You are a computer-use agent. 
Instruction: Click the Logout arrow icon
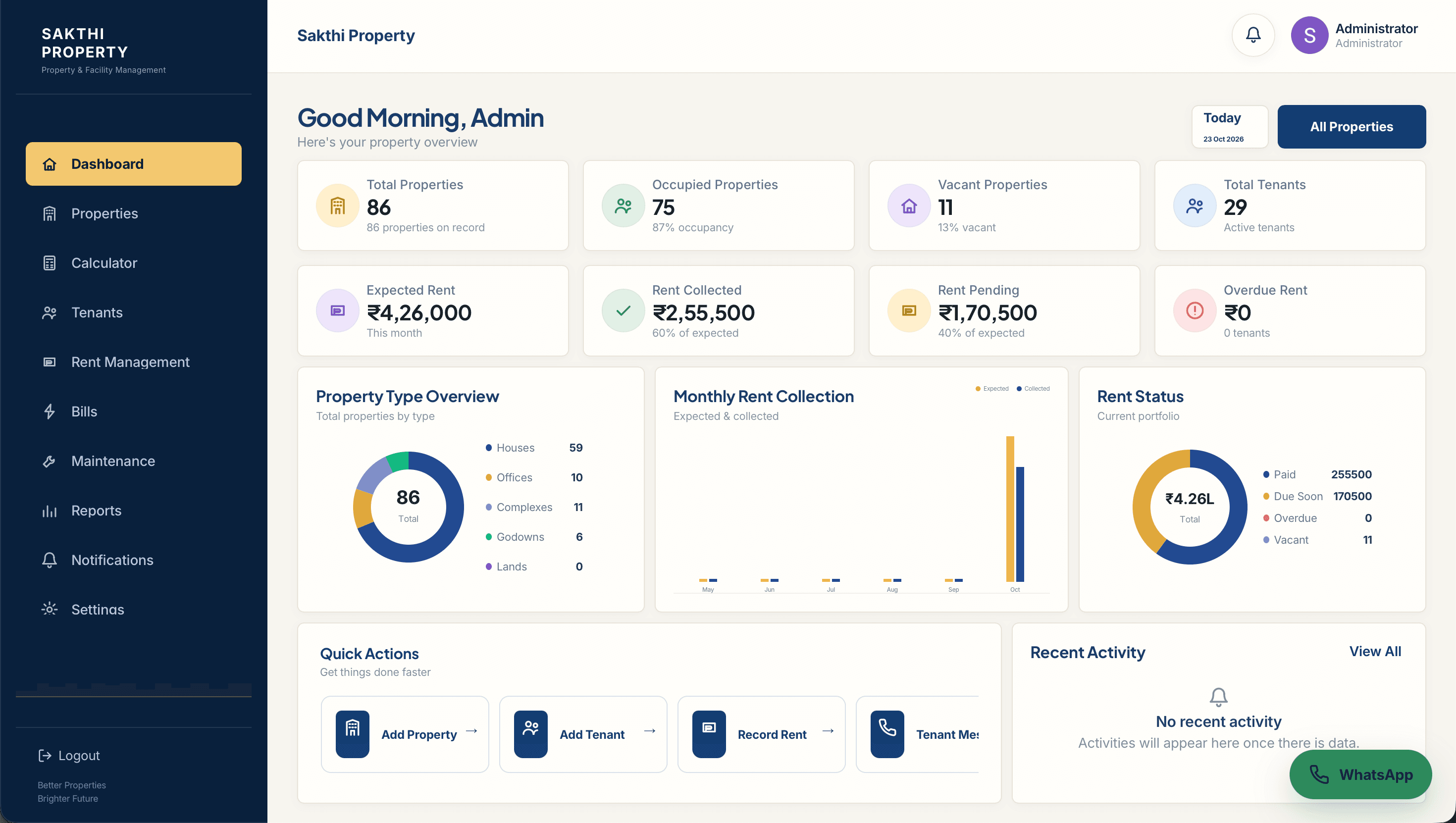(x=45, y=756)
